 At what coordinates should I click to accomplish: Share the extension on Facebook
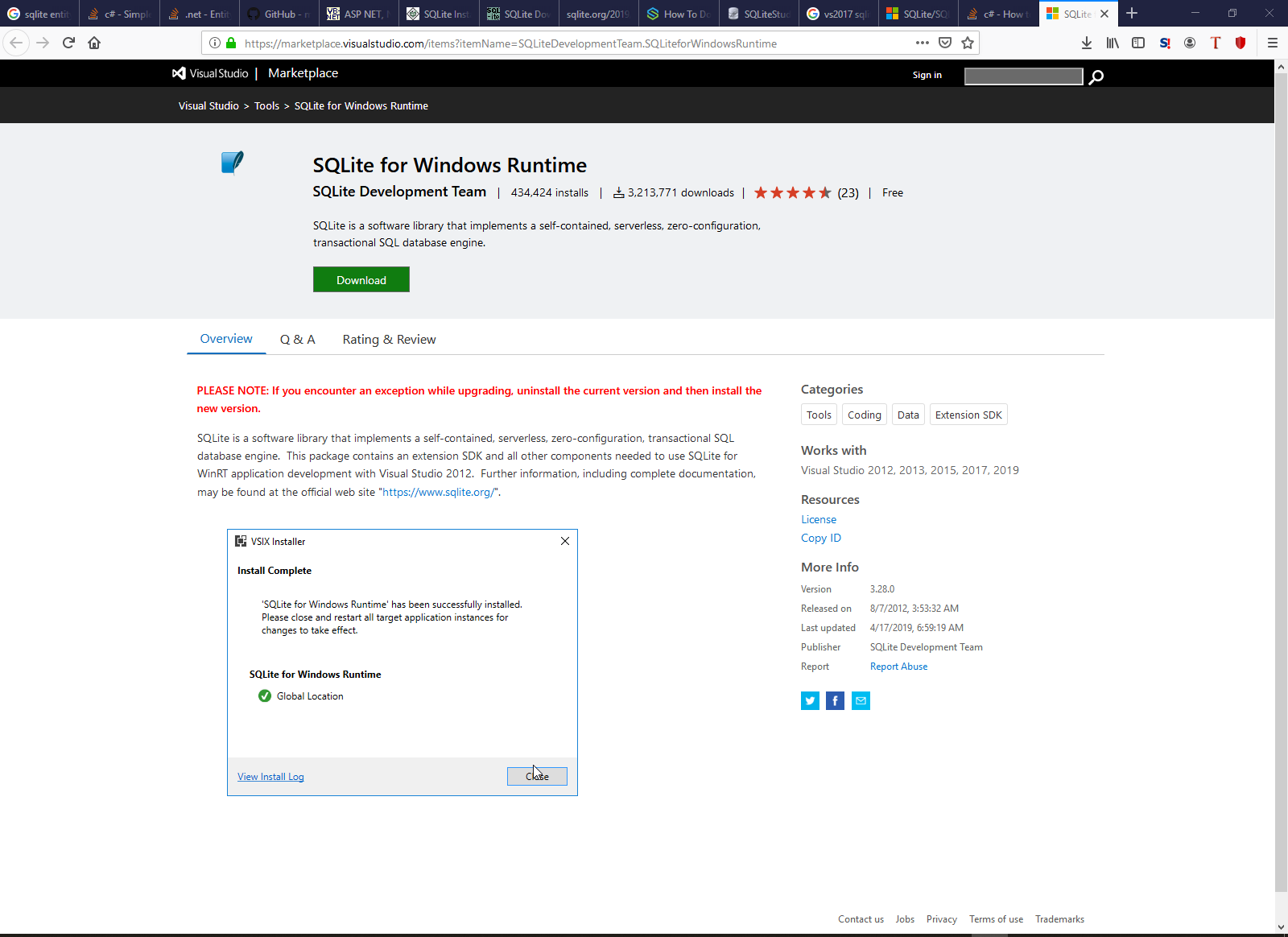pyautogui.click(x=836, y=701)
